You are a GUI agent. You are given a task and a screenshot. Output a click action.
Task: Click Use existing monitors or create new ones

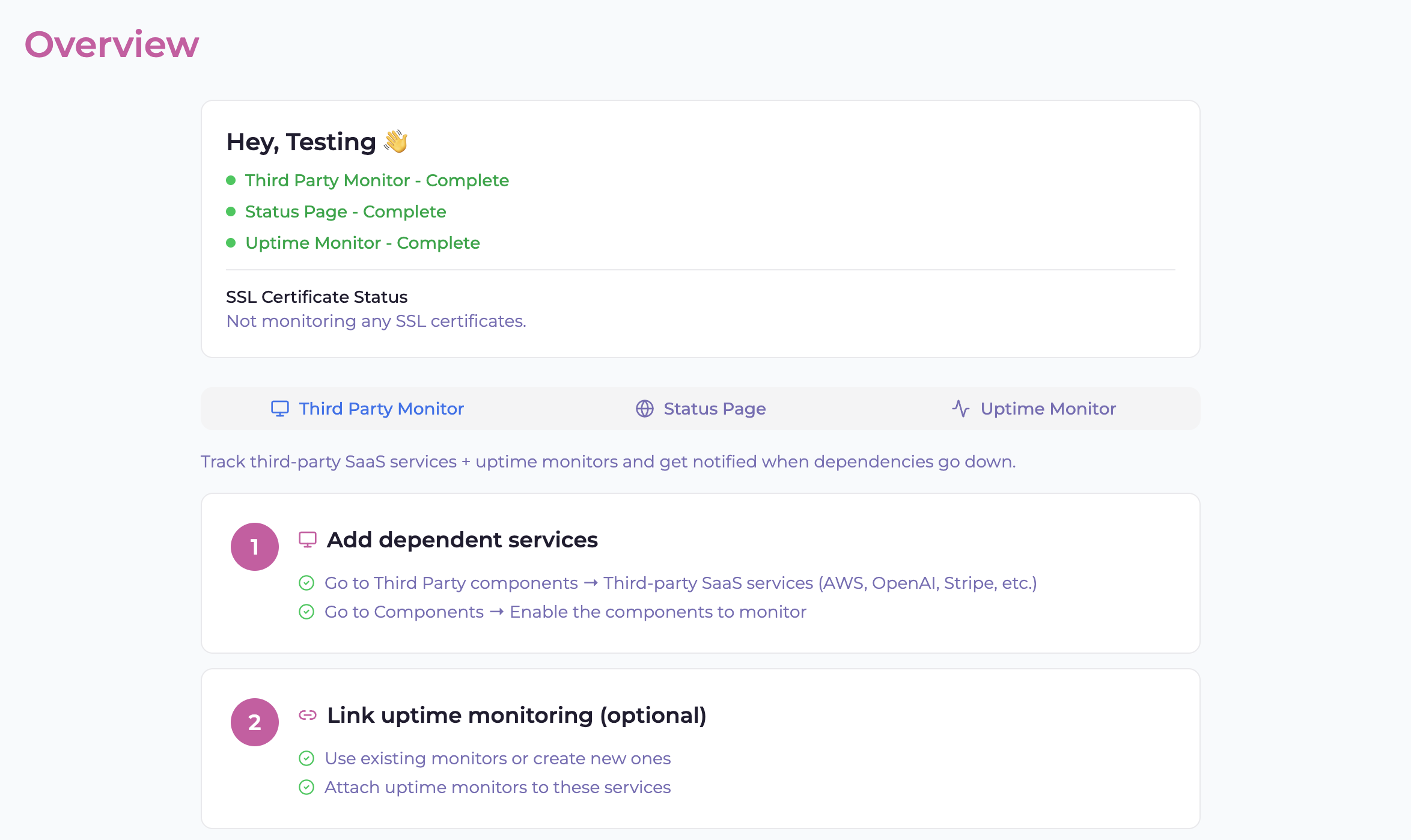(498, 758)
